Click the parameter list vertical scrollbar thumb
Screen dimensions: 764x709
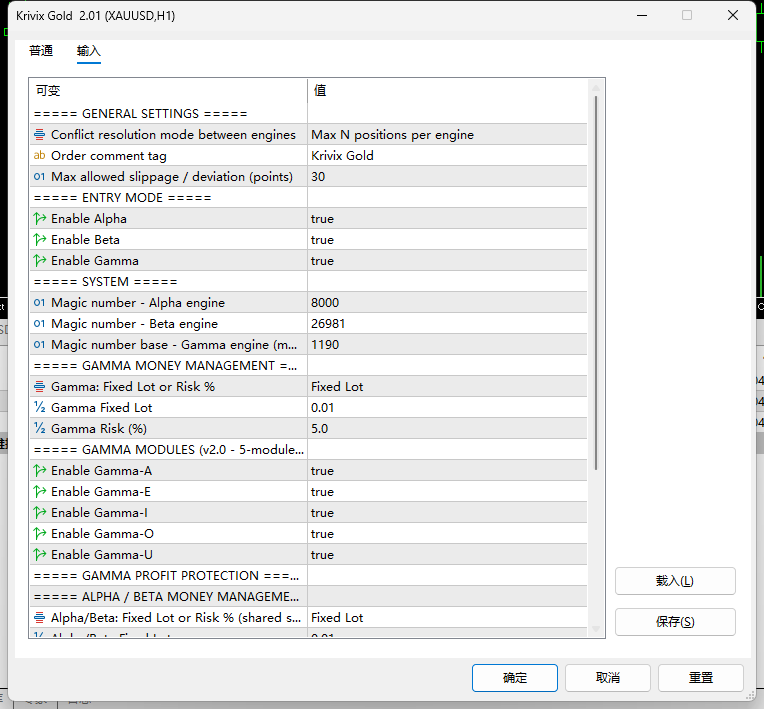pos(595,283)
